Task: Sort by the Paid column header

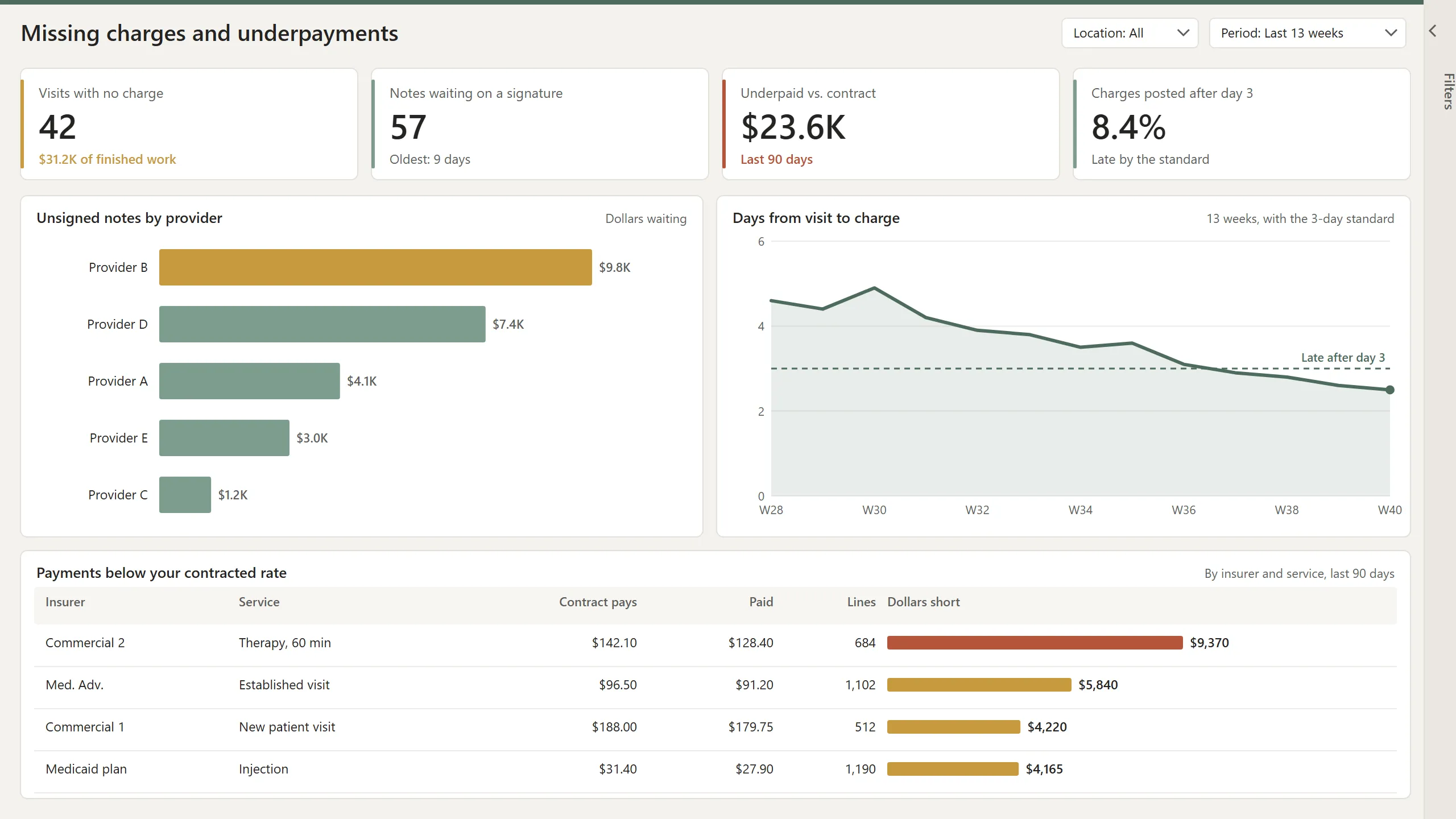Action: pyautogui.click(x=761, y=602)
